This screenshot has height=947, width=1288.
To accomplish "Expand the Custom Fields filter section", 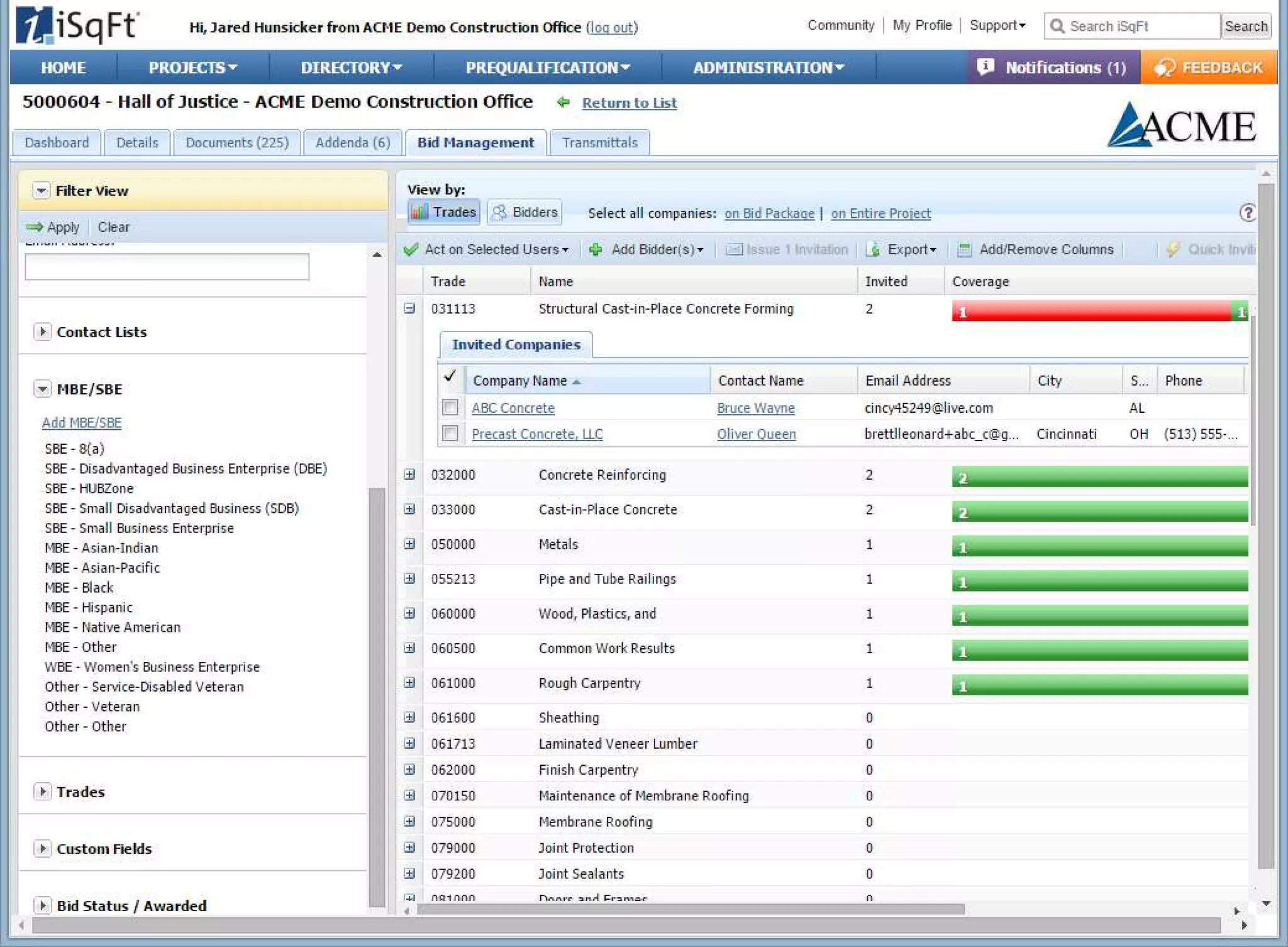I will tap(42, 848).
